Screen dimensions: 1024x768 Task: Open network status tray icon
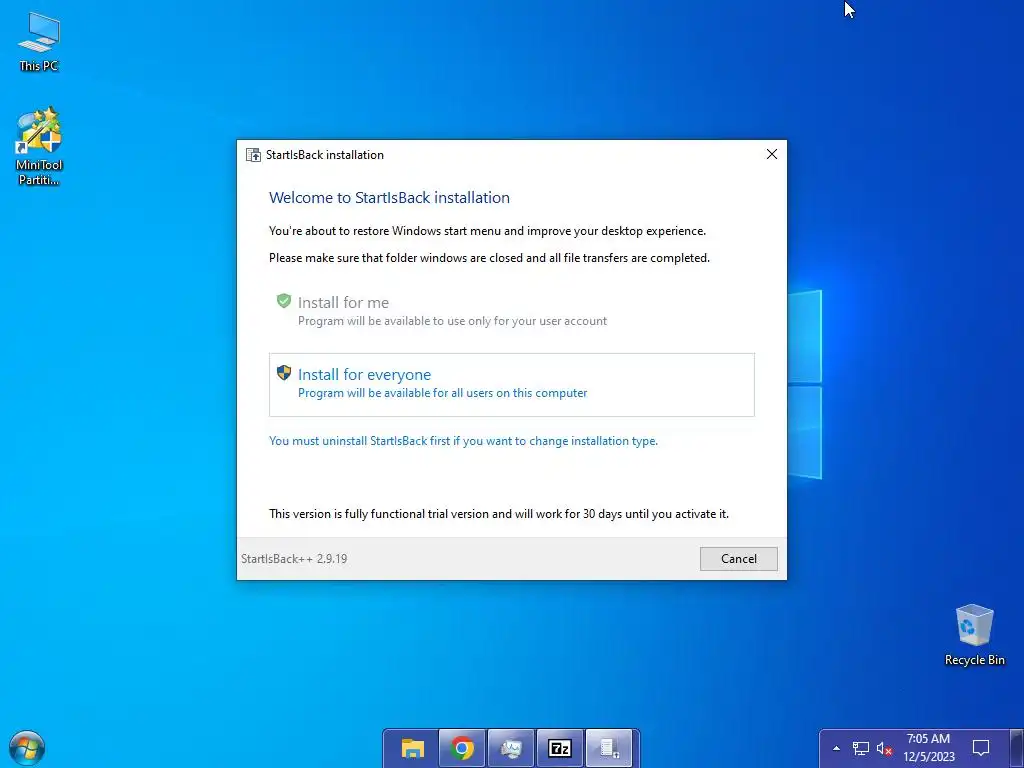pos(861,748)
